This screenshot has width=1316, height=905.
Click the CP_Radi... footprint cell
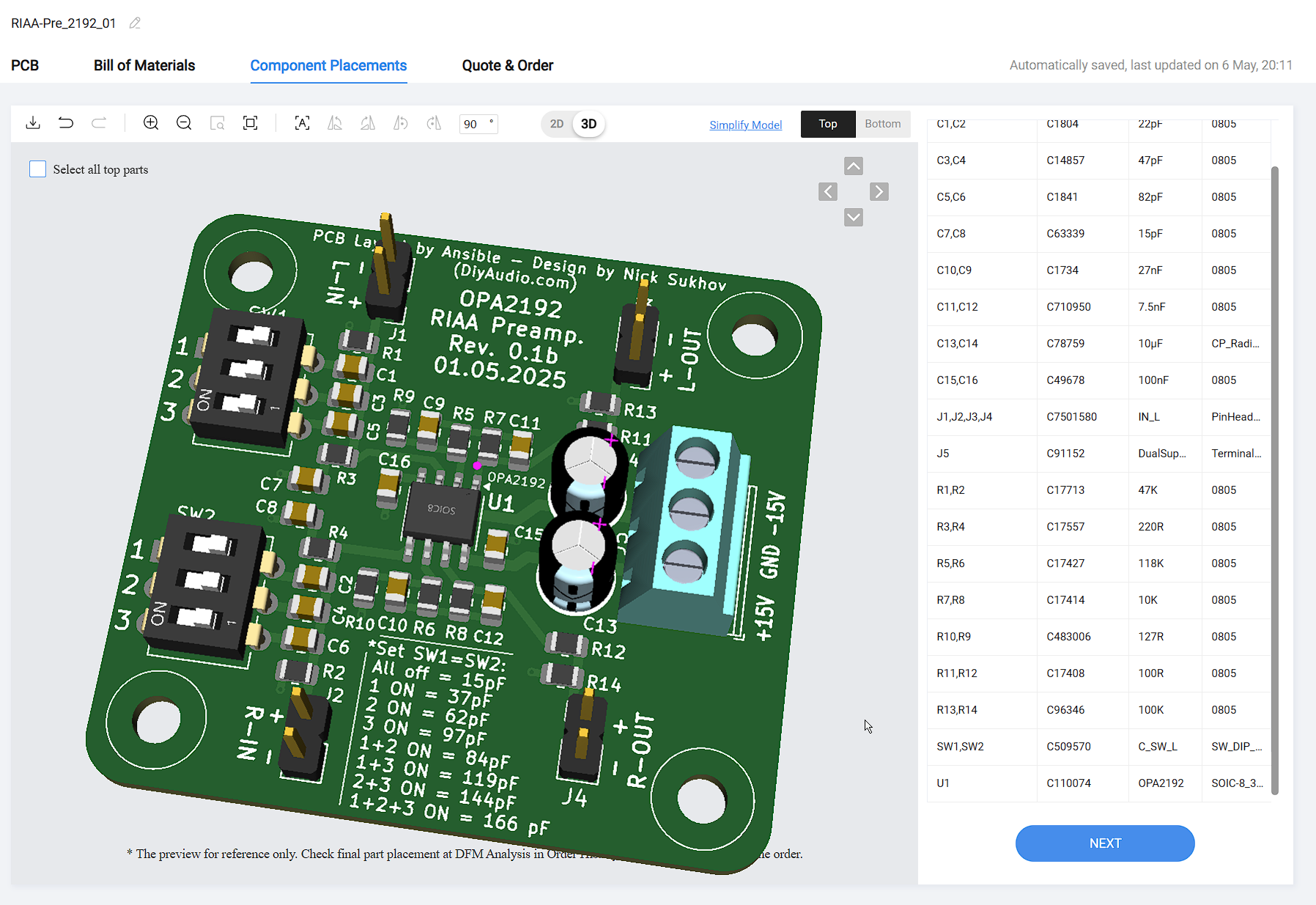pos(1235,344)
